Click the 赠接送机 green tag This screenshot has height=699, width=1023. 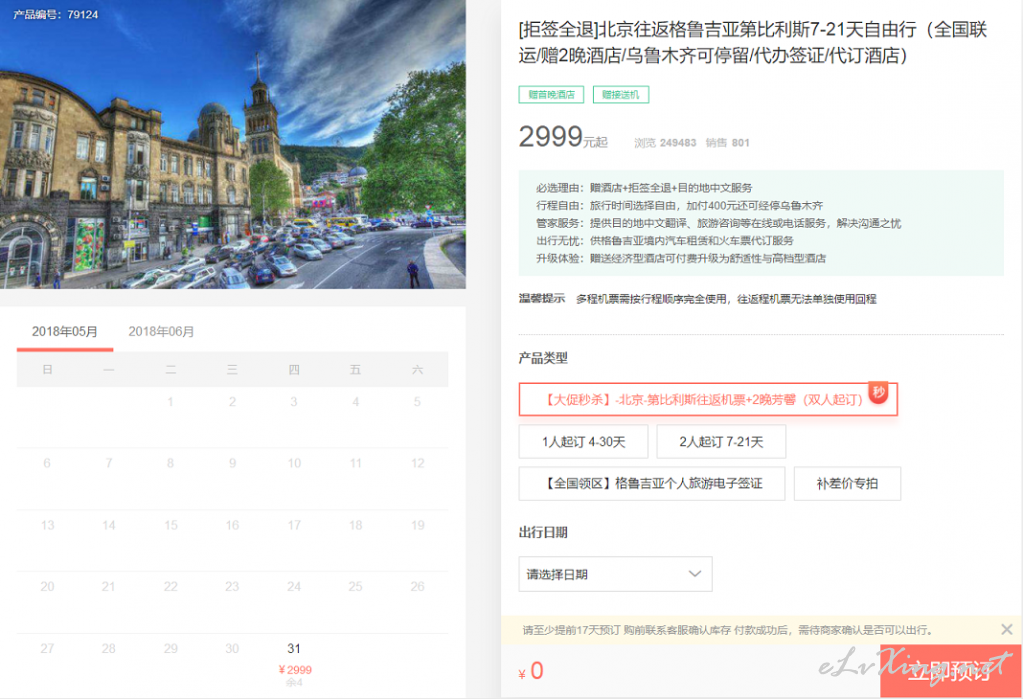(x=620, y=95)
